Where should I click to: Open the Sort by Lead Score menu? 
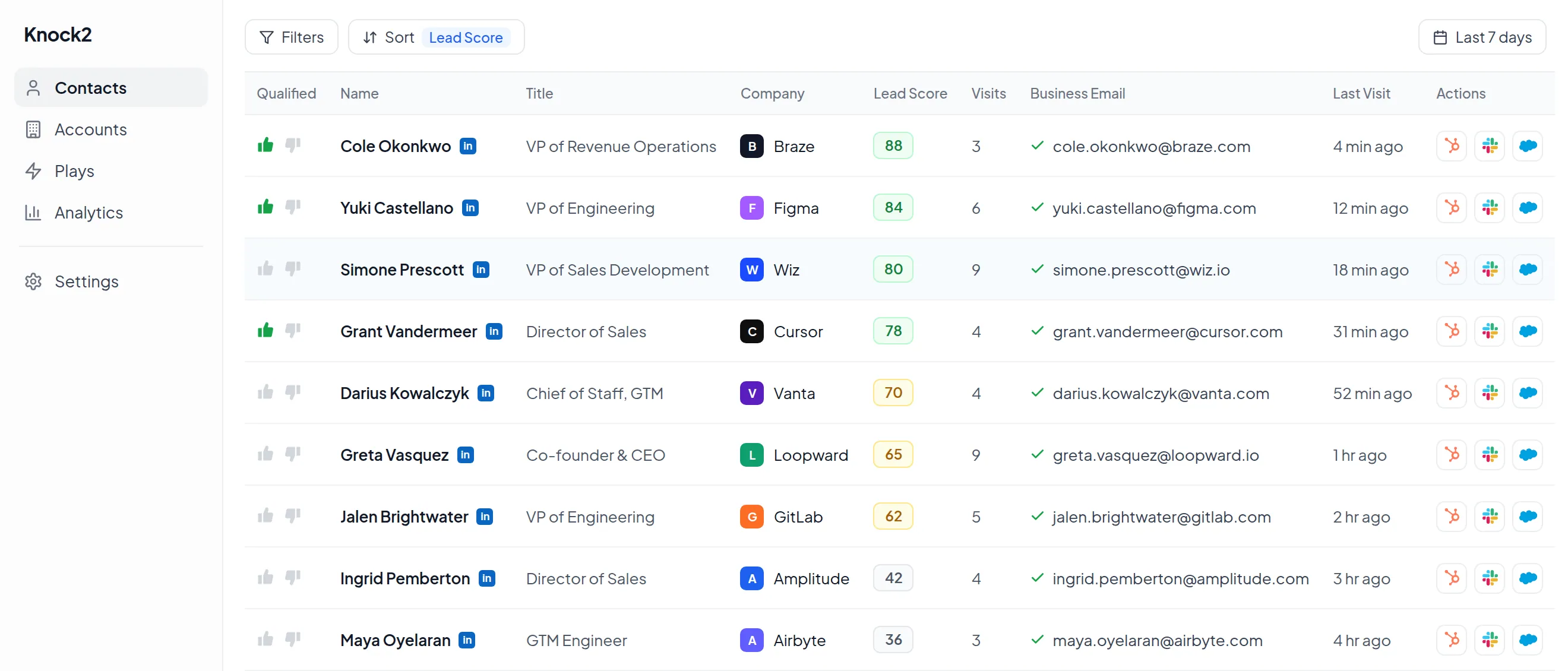click(x=437, y=37)
